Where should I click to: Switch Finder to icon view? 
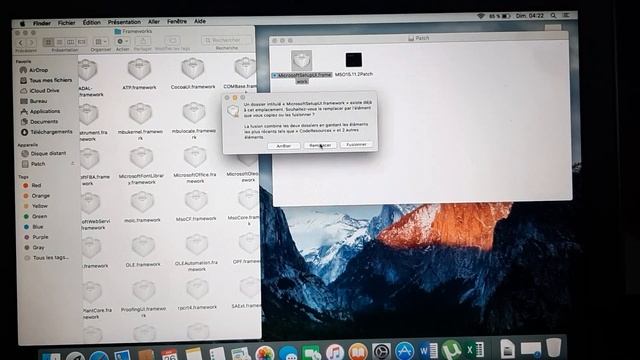click(x=48, y=42)
